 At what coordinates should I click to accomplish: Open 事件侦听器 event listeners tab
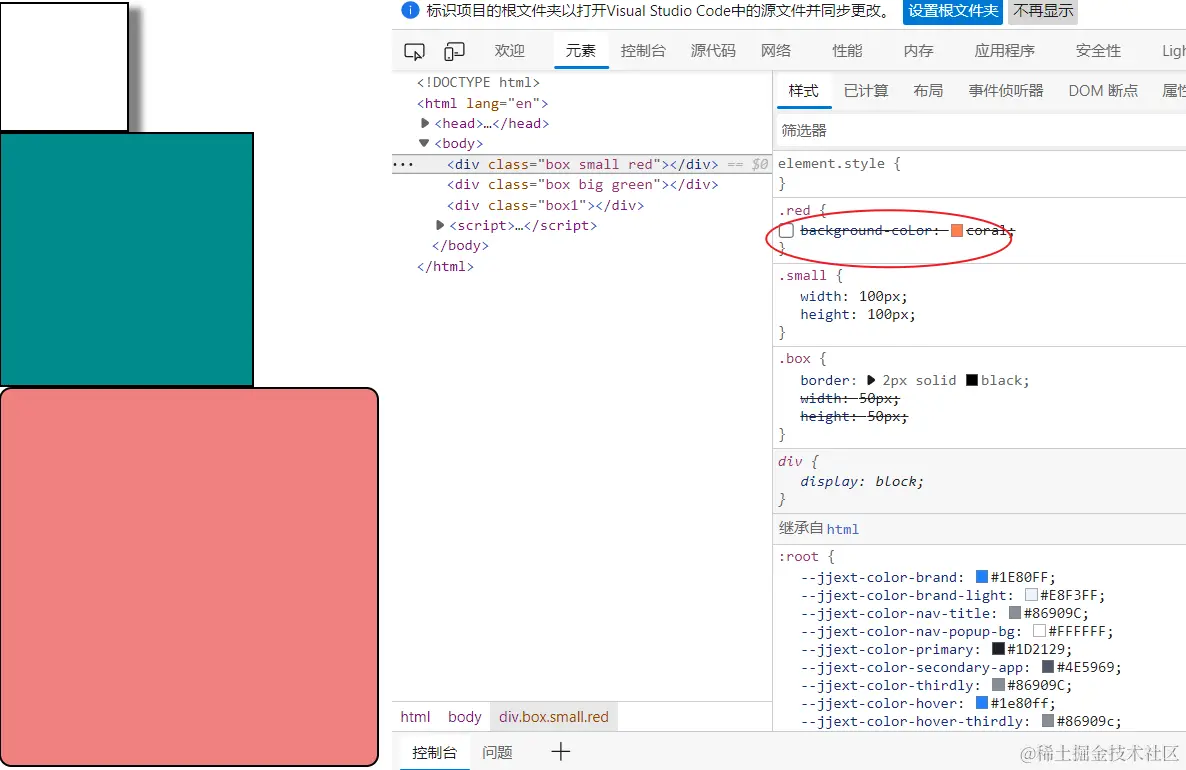pyautogui.click(x=1006, y=91)
